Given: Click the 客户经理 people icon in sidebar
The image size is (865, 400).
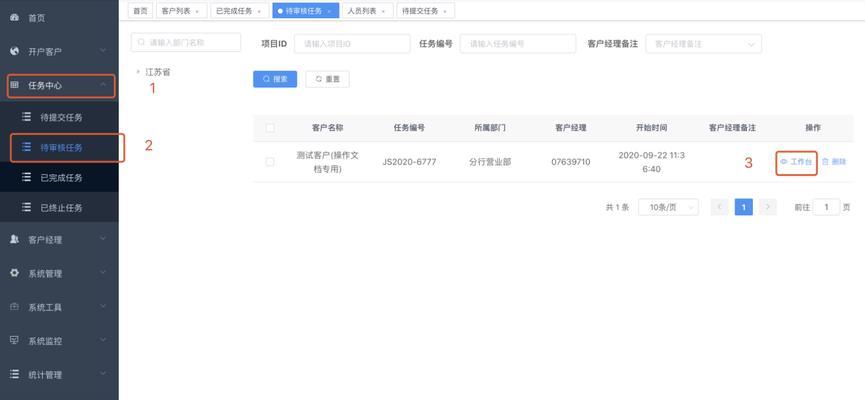Looking at the screenshot, I should click(14, 239).
